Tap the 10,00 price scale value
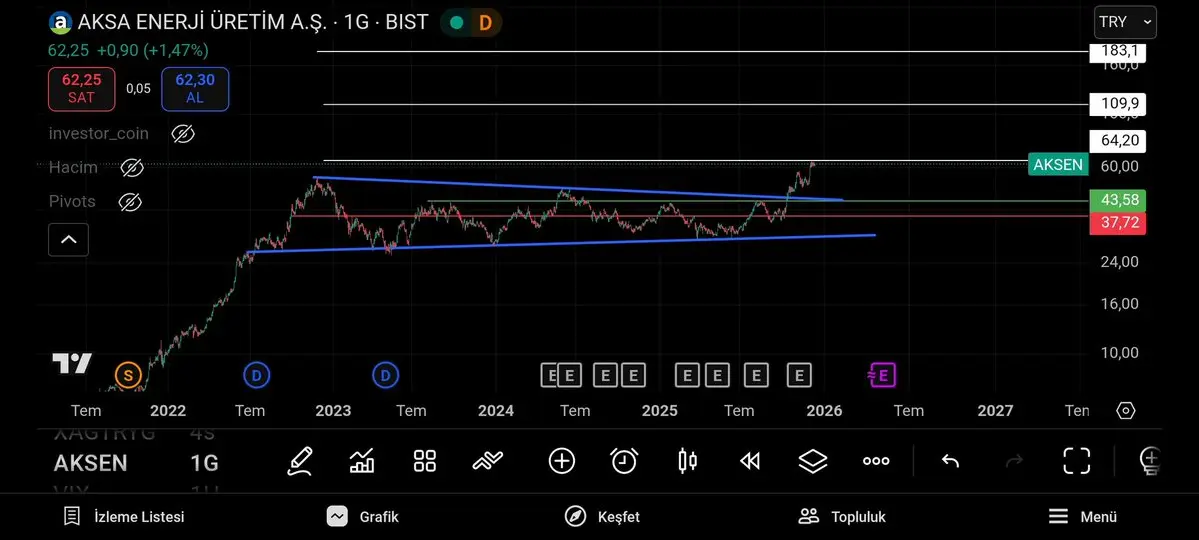 point(1120,353)
